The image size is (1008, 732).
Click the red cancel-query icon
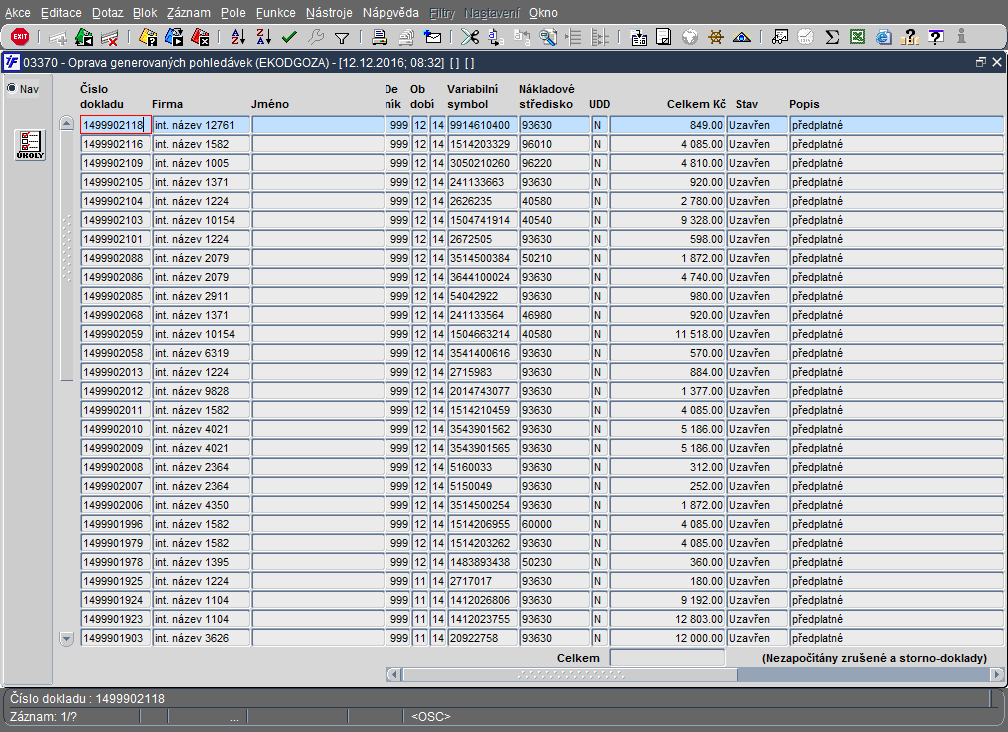(201, 37)
